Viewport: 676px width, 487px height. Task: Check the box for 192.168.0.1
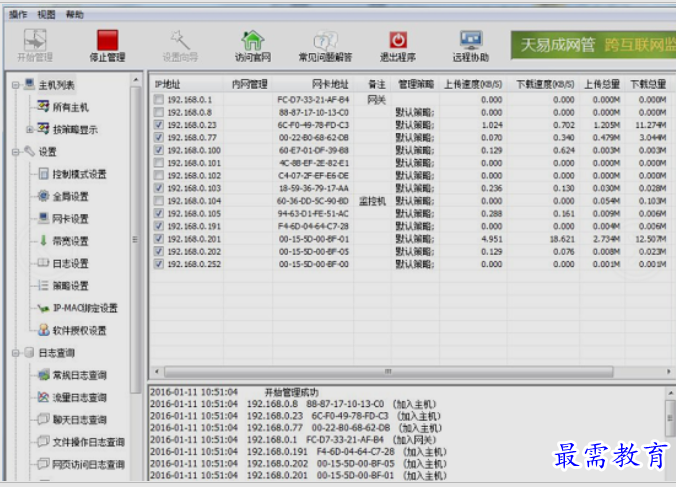[x=159, y=100]
